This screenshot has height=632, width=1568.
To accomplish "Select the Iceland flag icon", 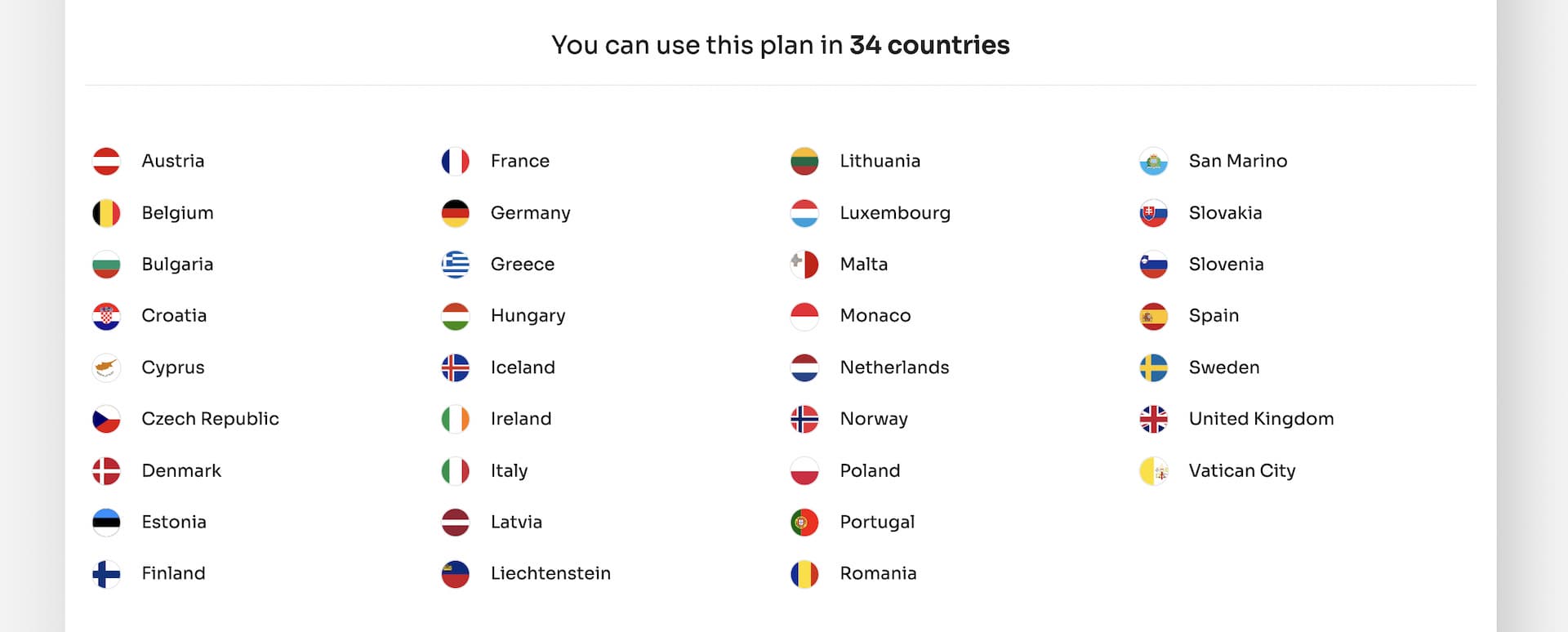I will coord(455,367).
